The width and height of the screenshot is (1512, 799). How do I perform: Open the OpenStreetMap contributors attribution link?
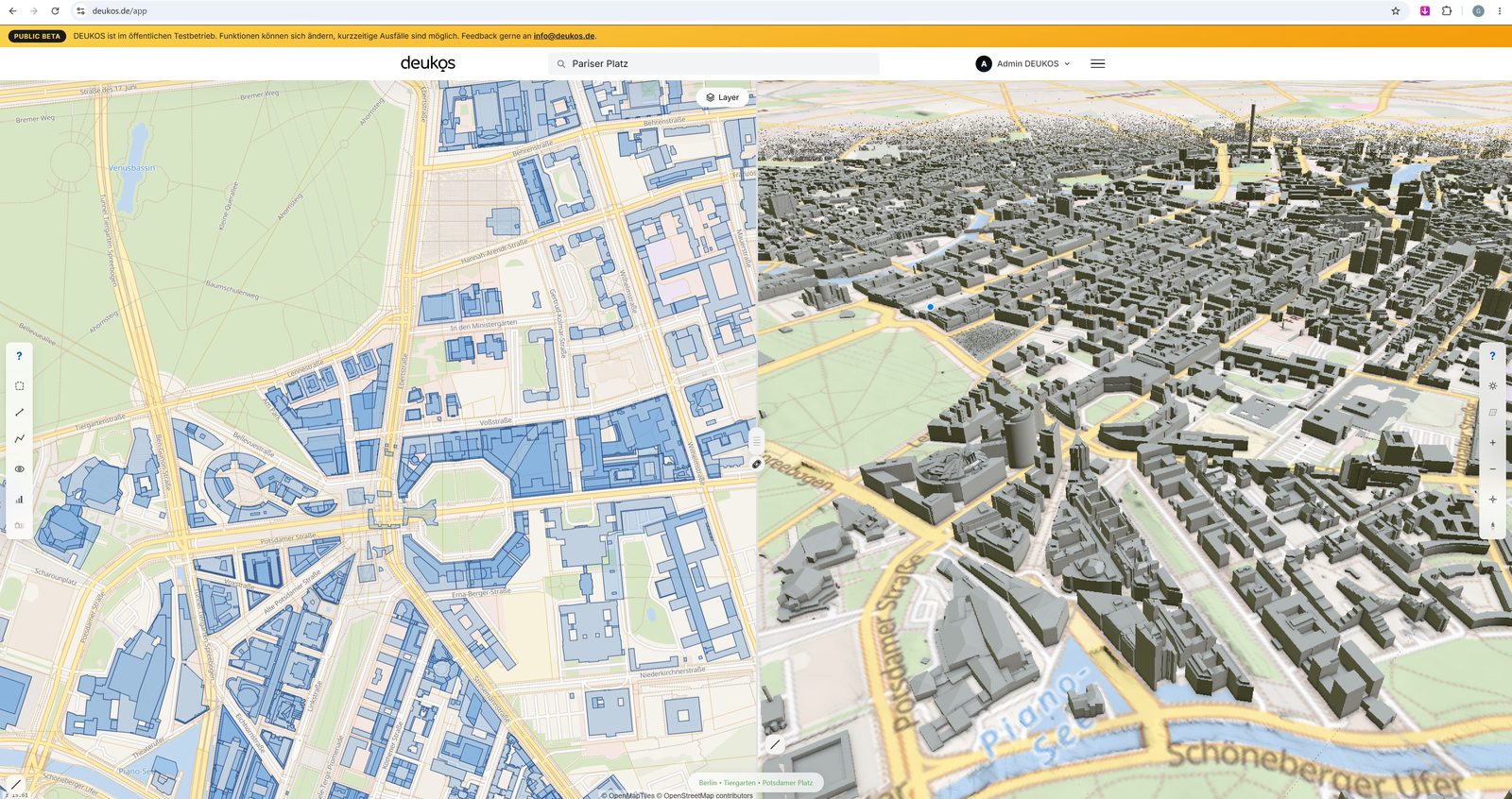(x=708, y=795)
